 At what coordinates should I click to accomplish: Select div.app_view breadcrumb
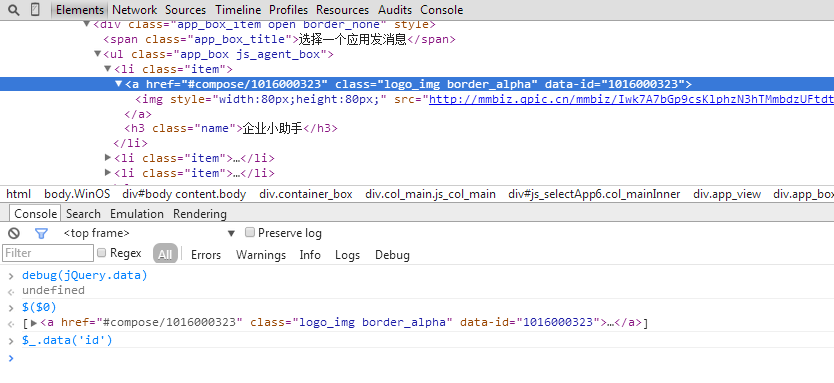click(x=727, y=194)
